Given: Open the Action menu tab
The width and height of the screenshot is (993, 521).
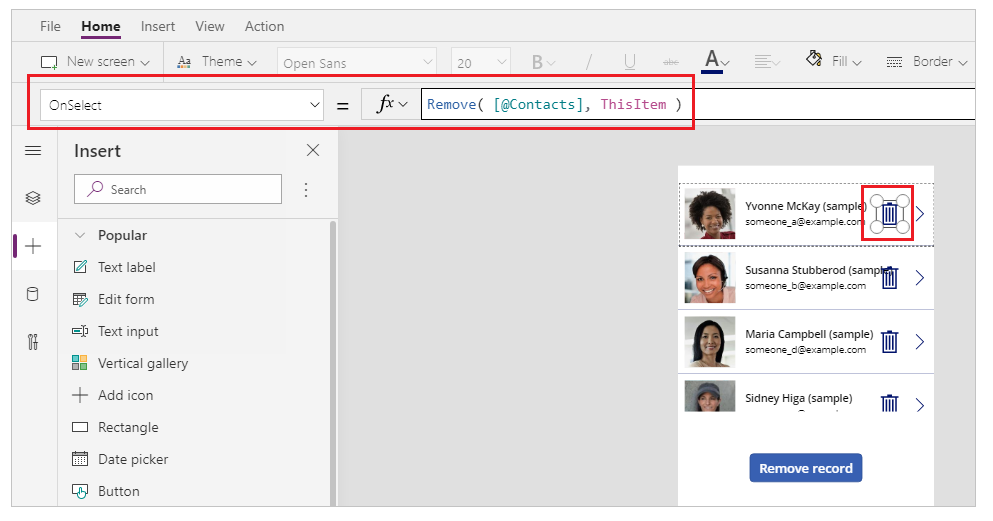Looking at the screenshot, I should [264, 27].
